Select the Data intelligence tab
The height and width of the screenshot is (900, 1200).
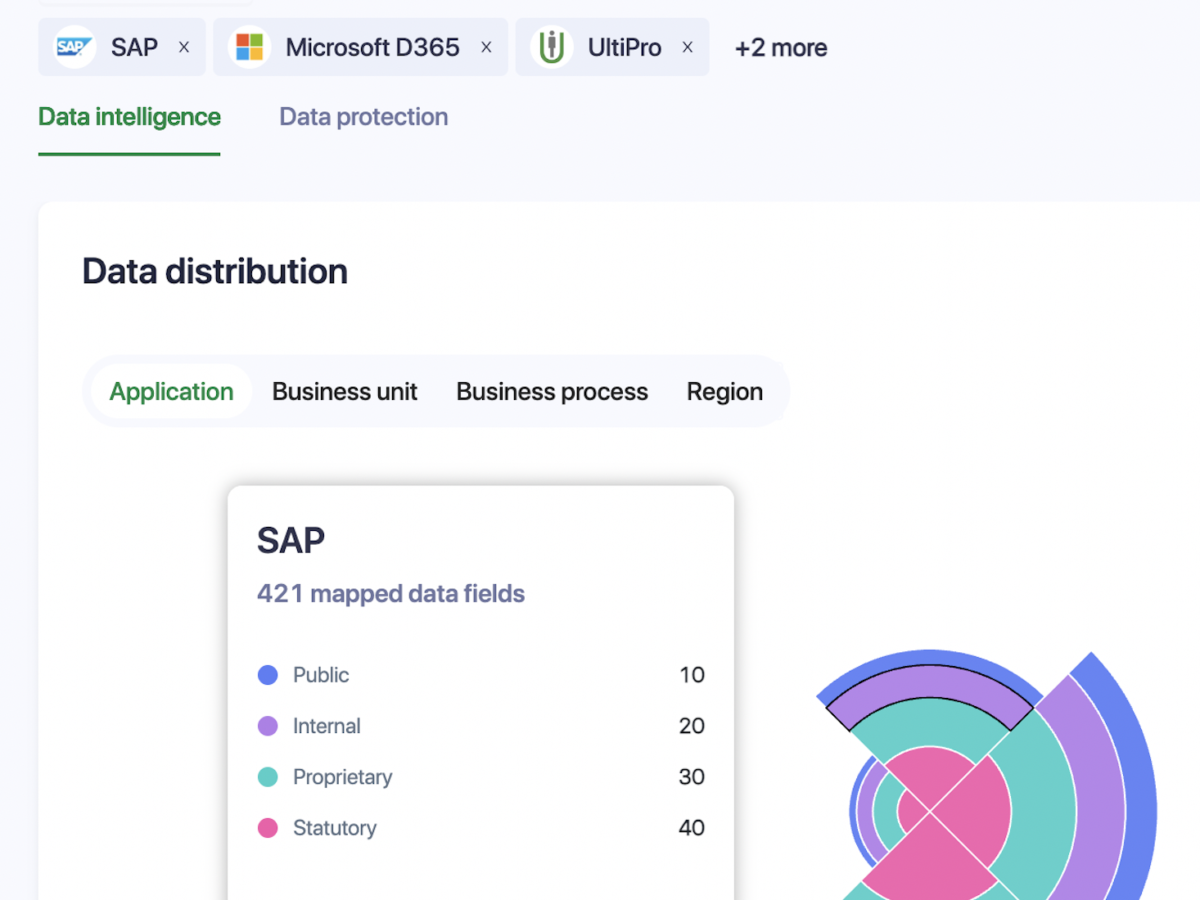(x=129, y=117)
